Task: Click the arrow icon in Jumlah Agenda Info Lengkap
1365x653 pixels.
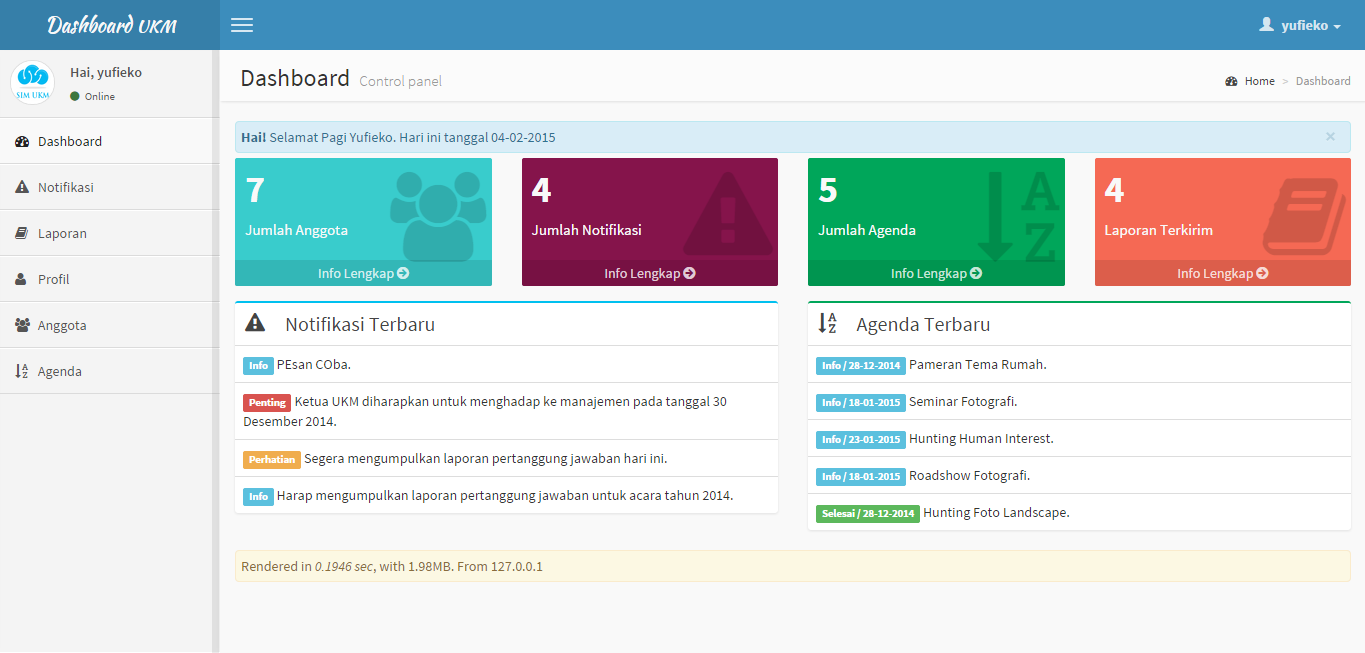Action: [976, 273]
